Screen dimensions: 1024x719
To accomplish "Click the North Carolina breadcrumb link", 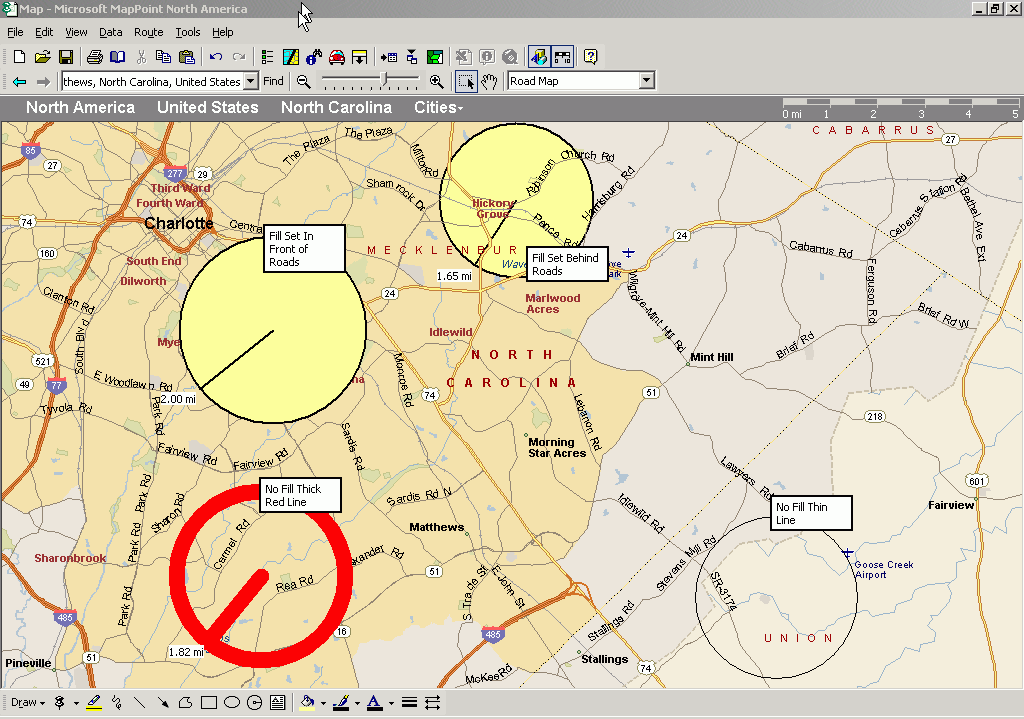I will tap(336, 107).
